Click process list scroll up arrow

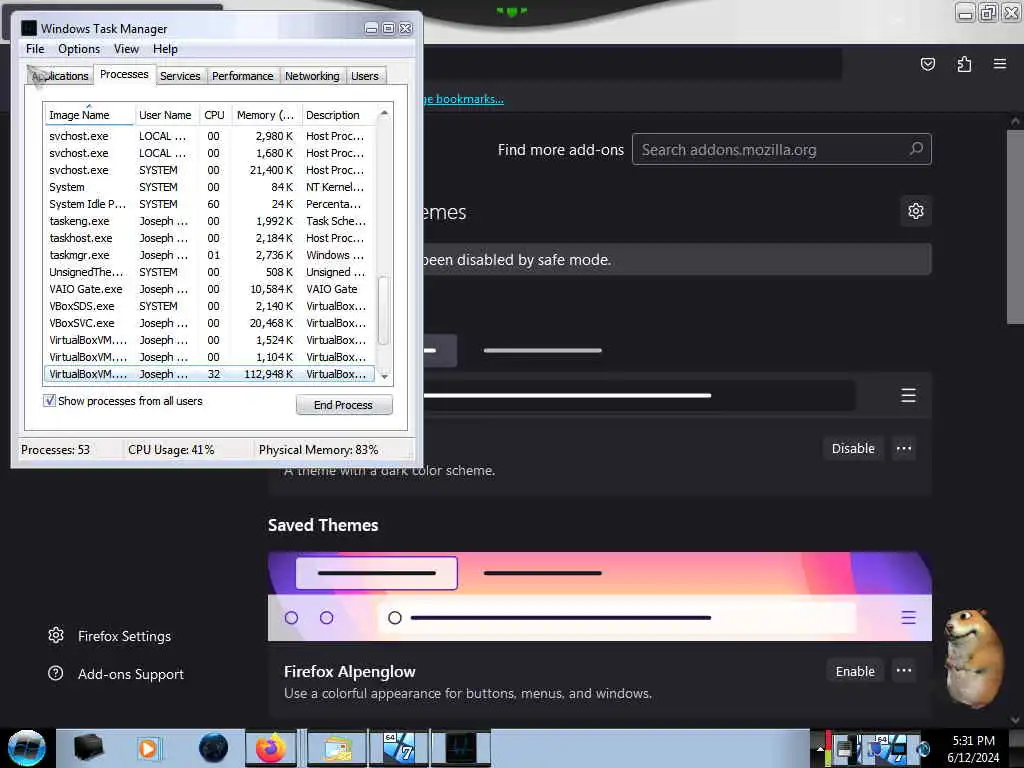click(384, 114)
